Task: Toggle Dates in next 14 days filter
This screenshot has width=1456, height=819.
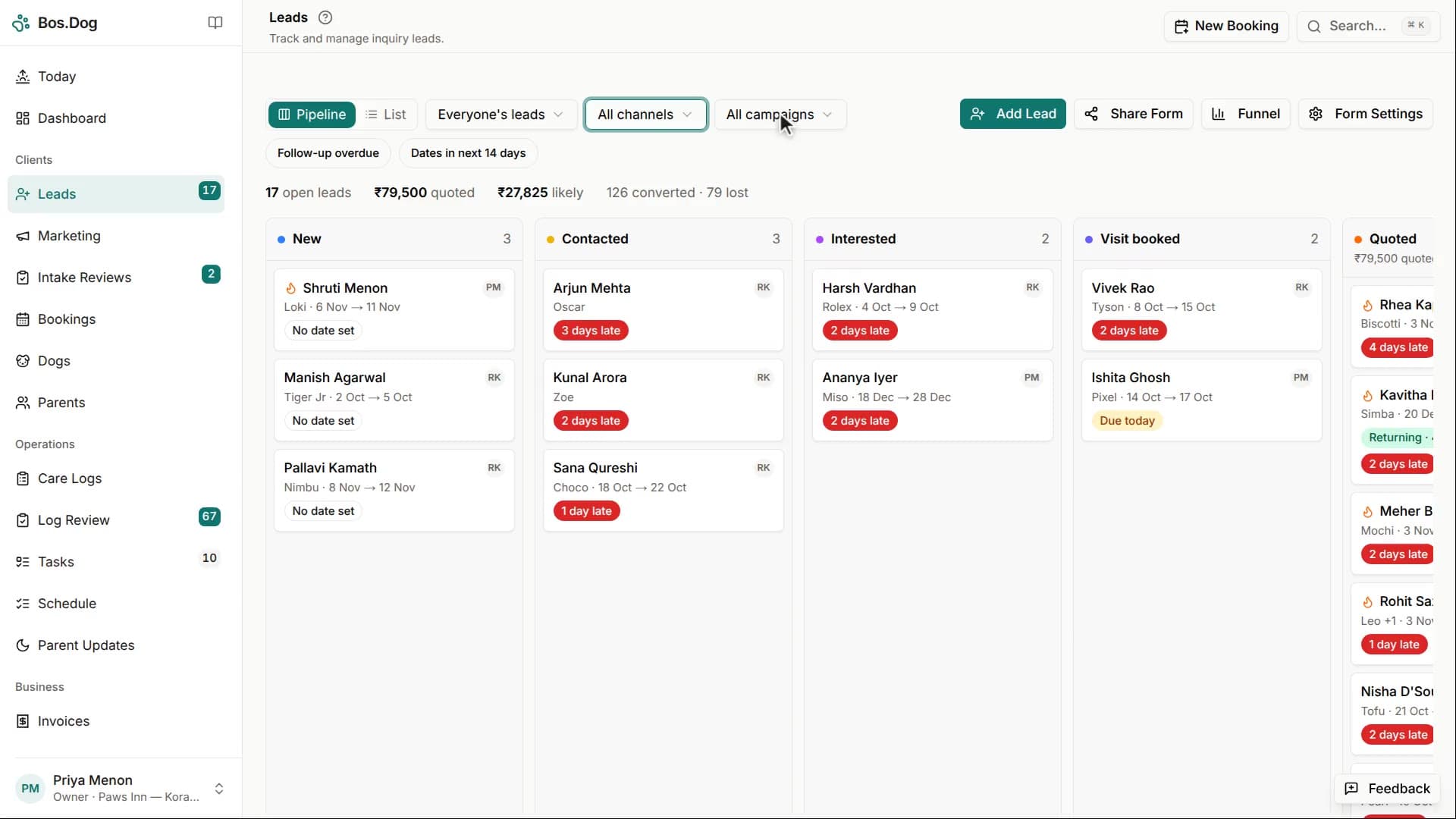Action: coord(468,153)
